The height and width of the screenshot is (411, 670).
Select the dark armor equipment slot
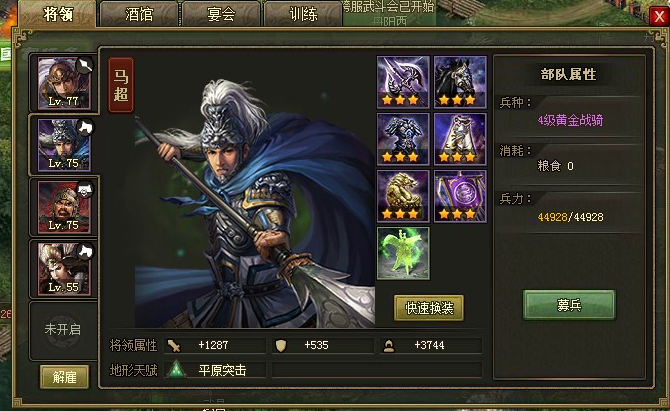[403, 139]
